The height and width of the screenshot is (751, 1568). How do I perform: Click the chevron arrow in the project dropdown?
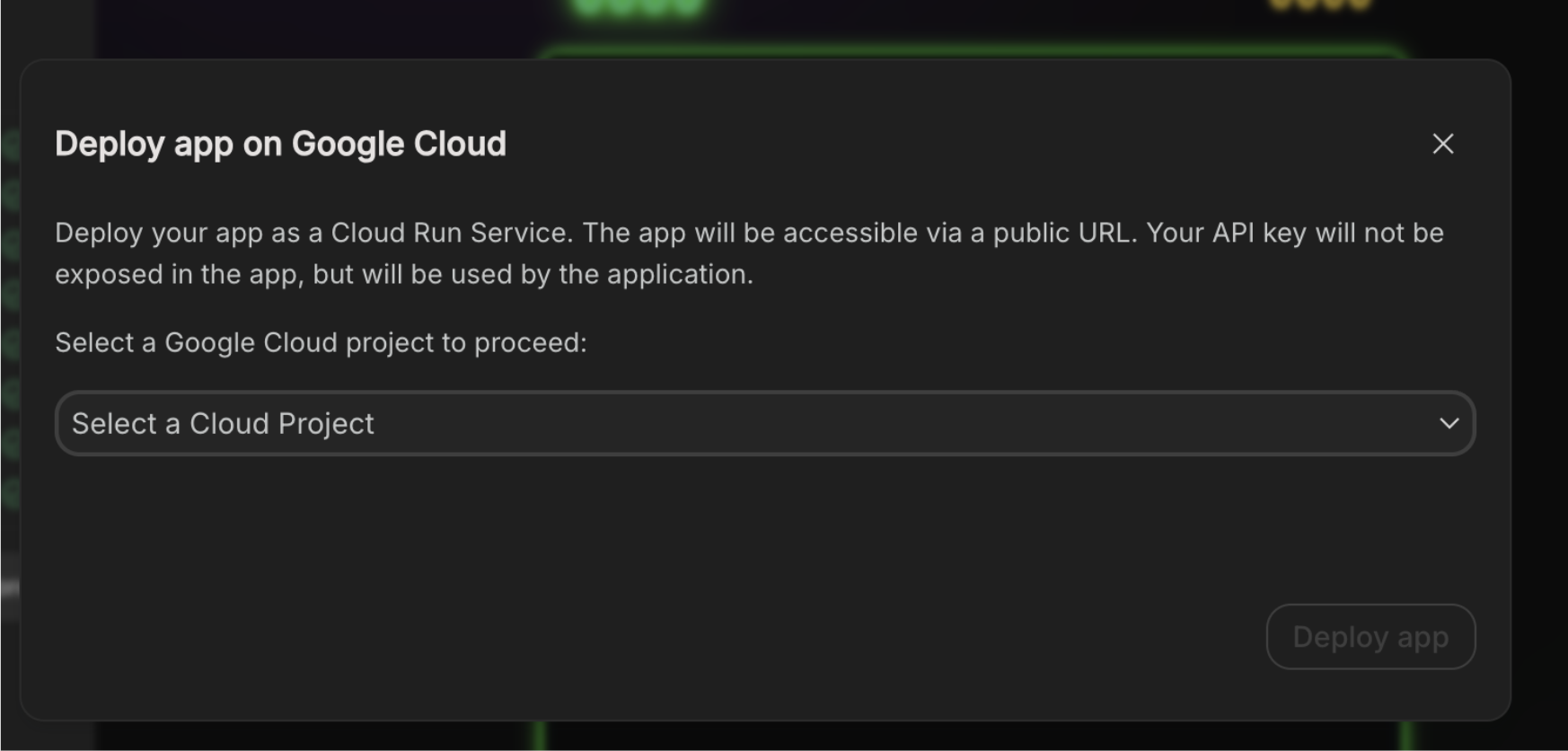click(x=1449, y=423)
